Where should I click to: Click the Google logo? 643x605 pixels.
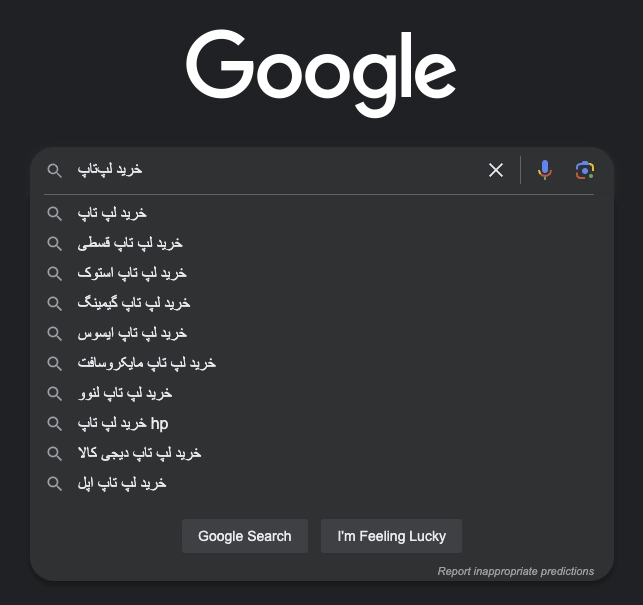(321, 74)
